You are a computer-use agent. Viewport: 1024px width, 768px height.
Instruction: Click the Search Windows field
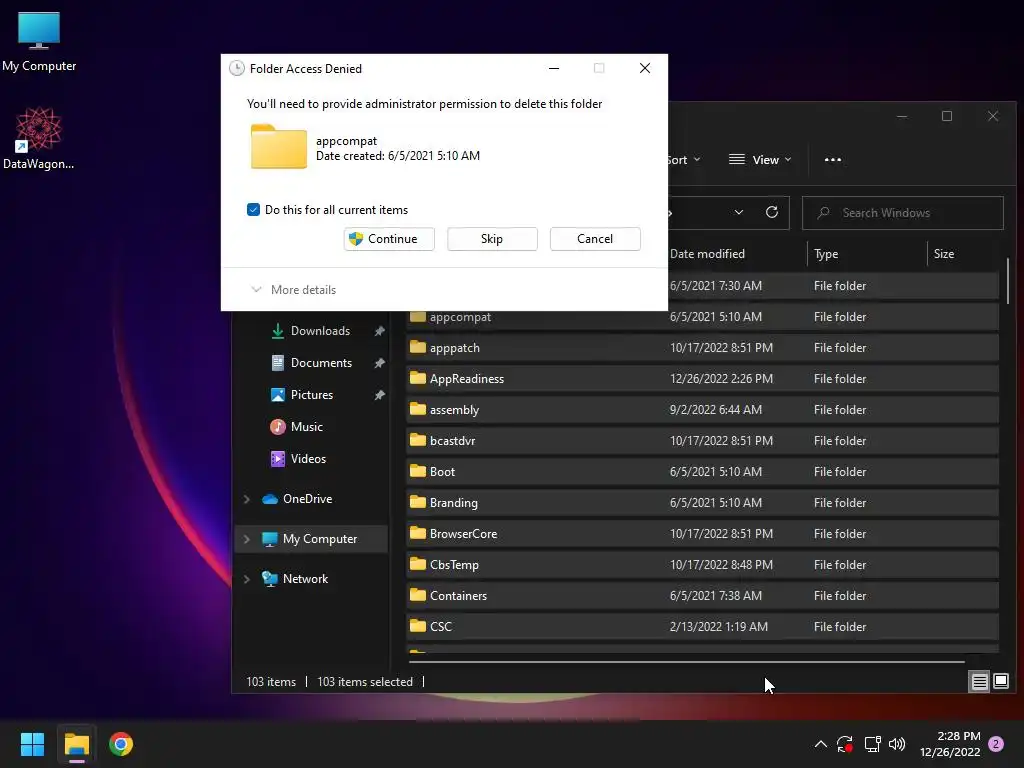[903, 213]
